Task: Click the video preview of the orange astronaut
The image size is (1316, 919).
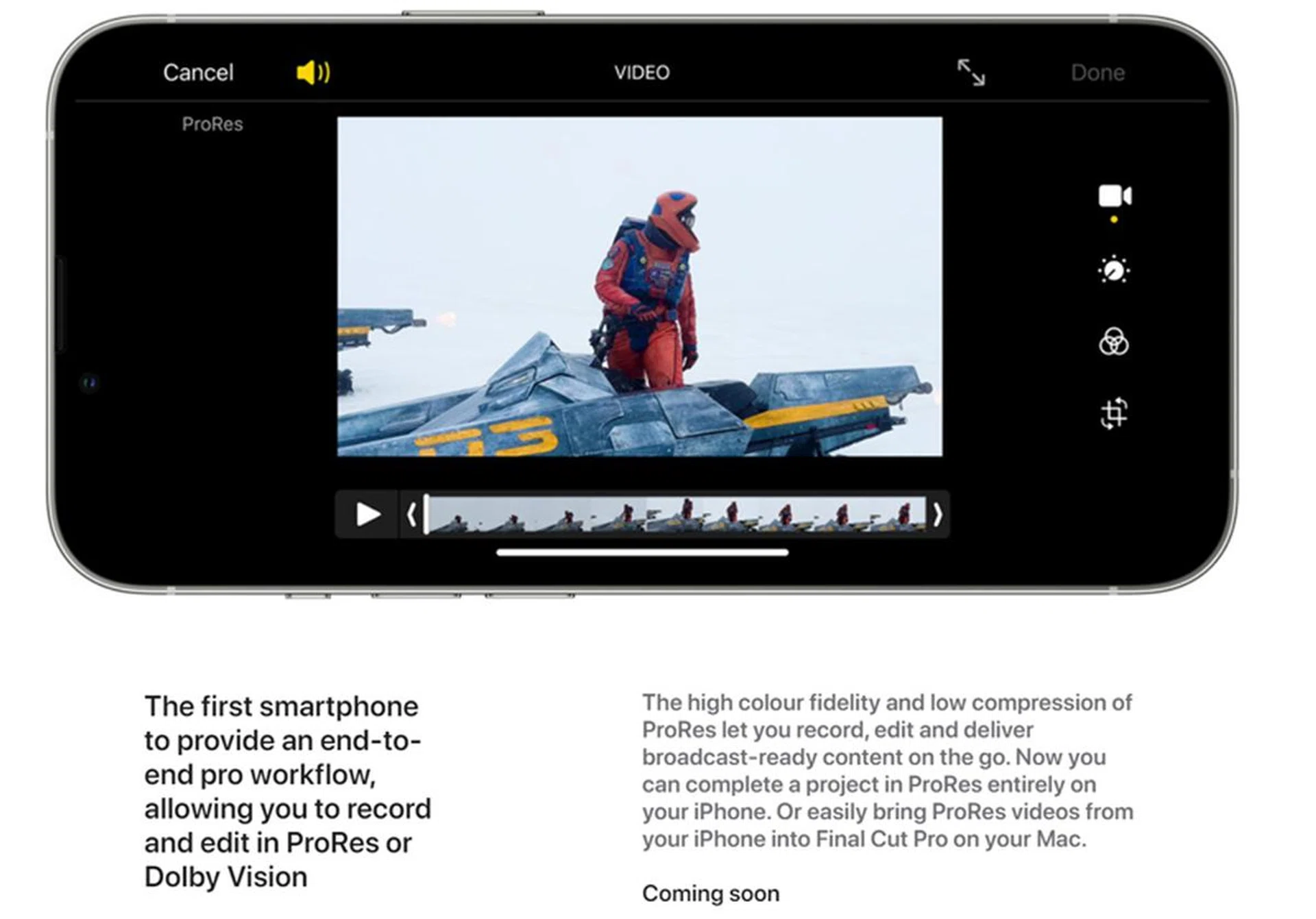Action: 639,286
